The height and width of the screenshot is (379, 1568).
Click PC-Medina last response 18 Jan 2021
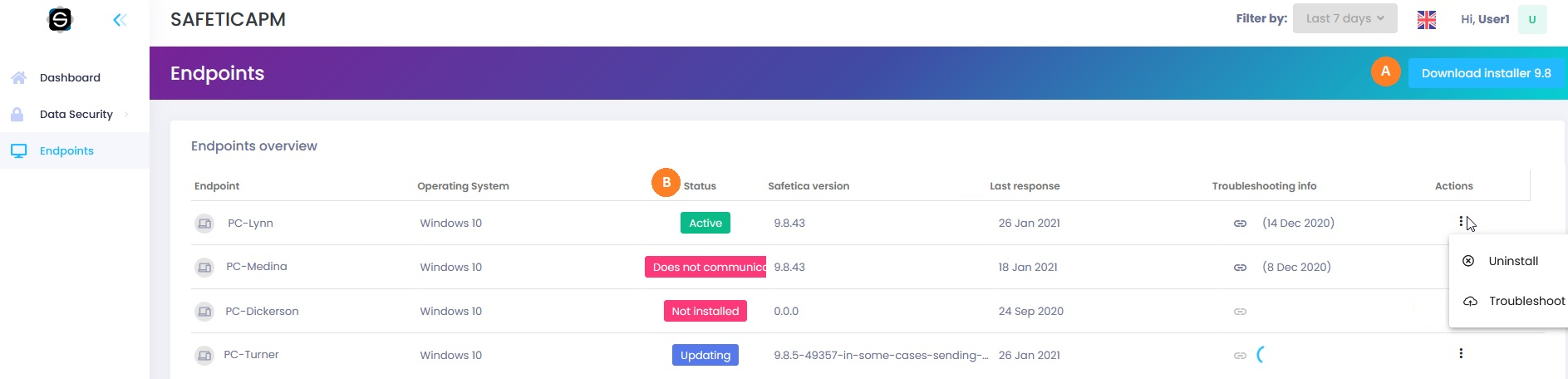(x=1028, y=267)
